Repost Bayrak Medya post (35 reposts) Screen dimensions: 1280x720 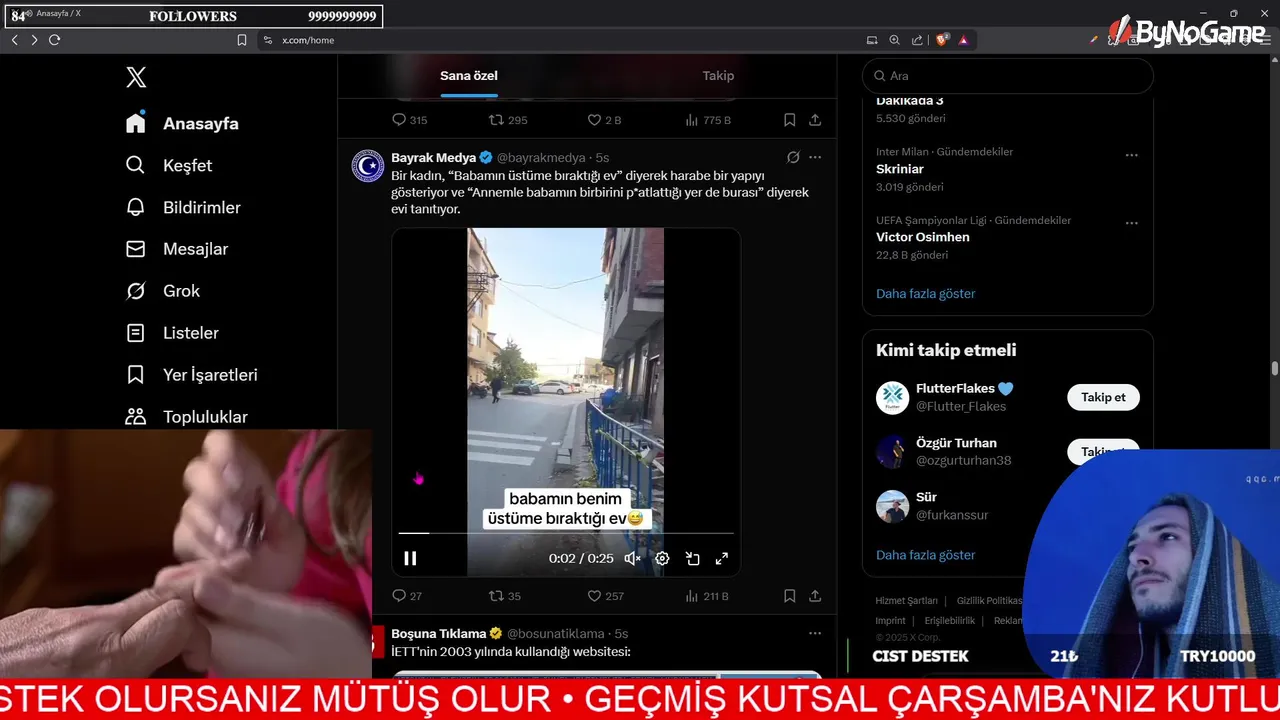point(504,596)
